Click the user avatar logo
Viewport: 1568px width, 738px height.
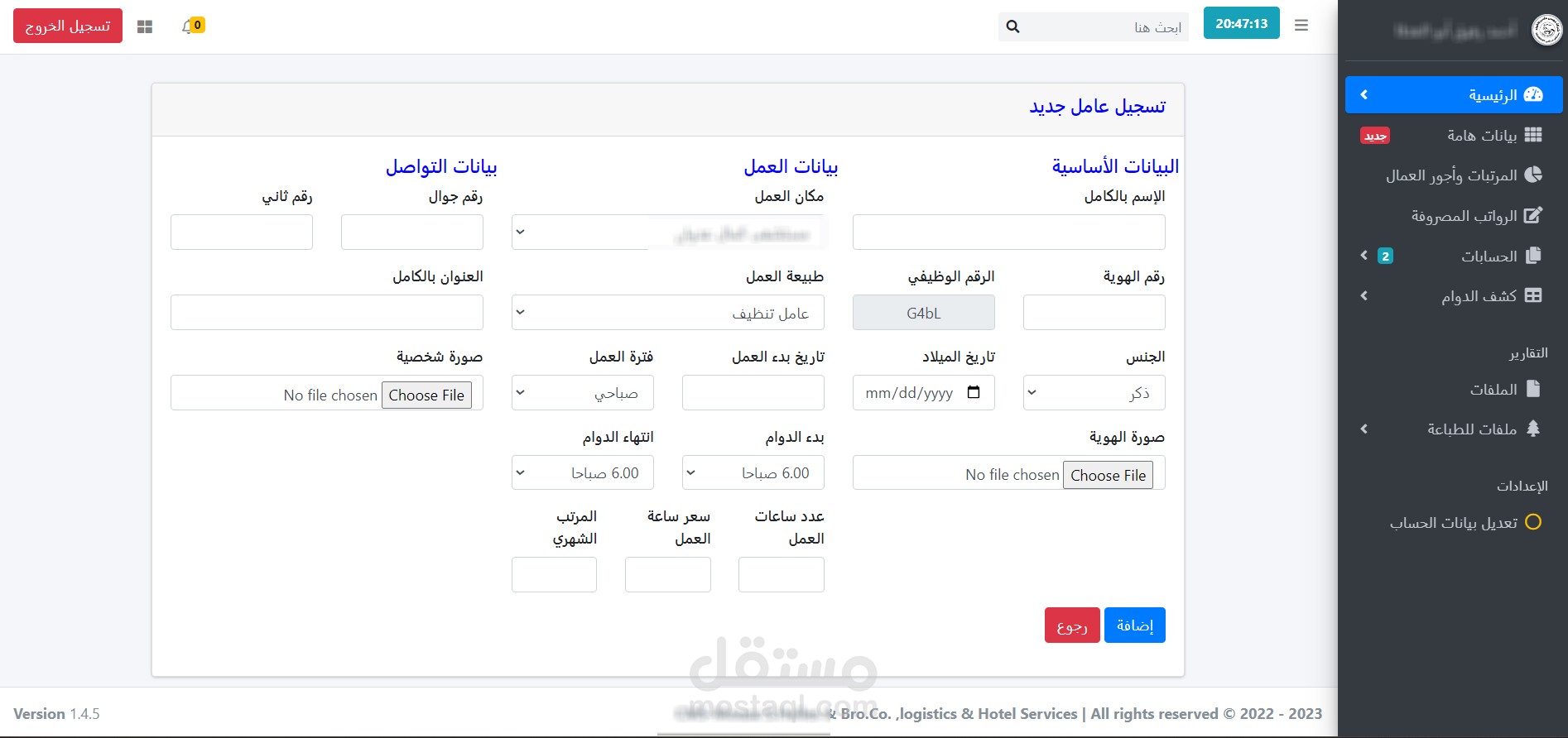pyautogui.click(x=1546, y=31)
